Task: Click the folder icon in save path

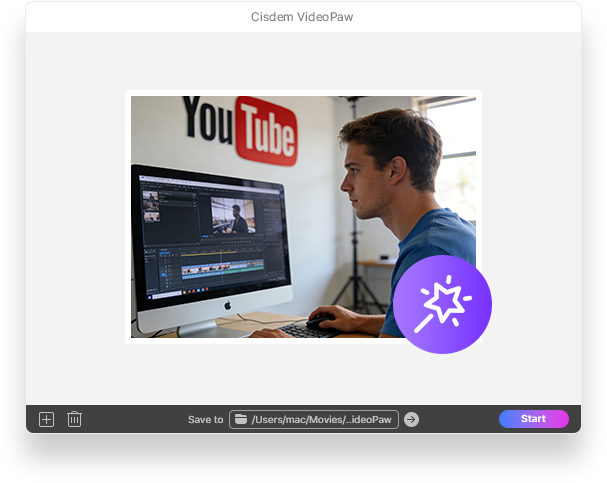Action: pos(241,419)
